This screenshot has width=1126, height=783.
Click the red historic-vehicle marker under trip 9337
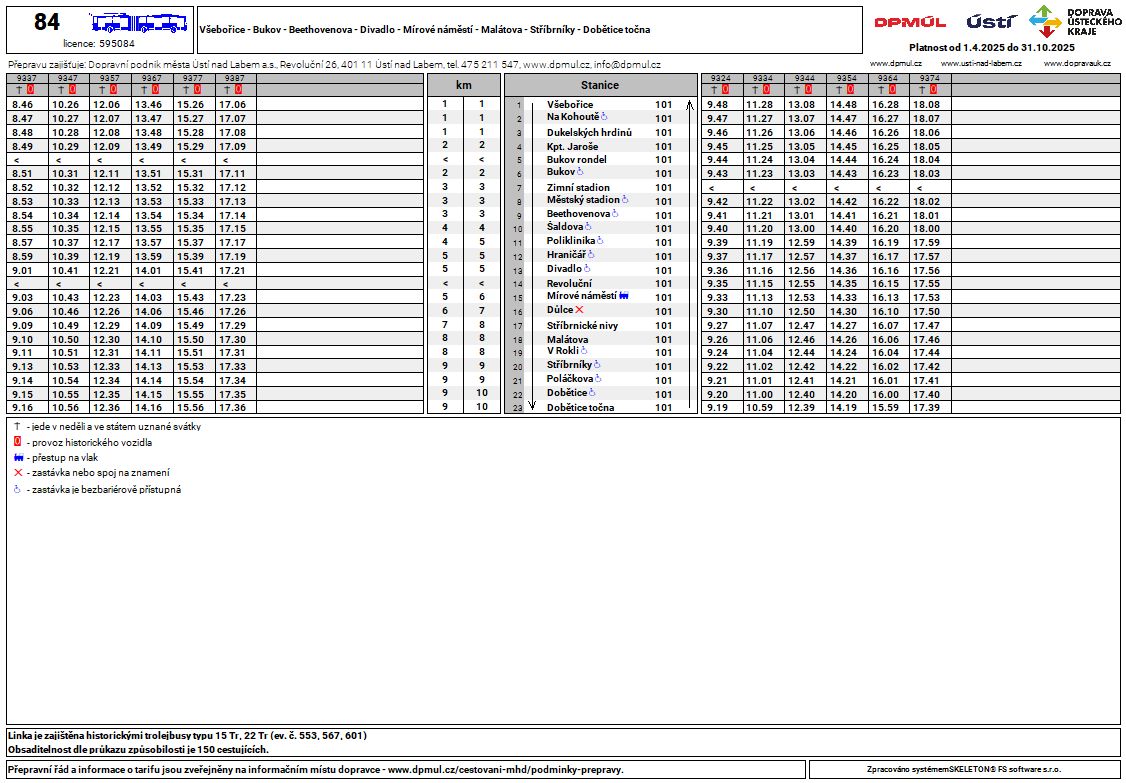[31, 90]
